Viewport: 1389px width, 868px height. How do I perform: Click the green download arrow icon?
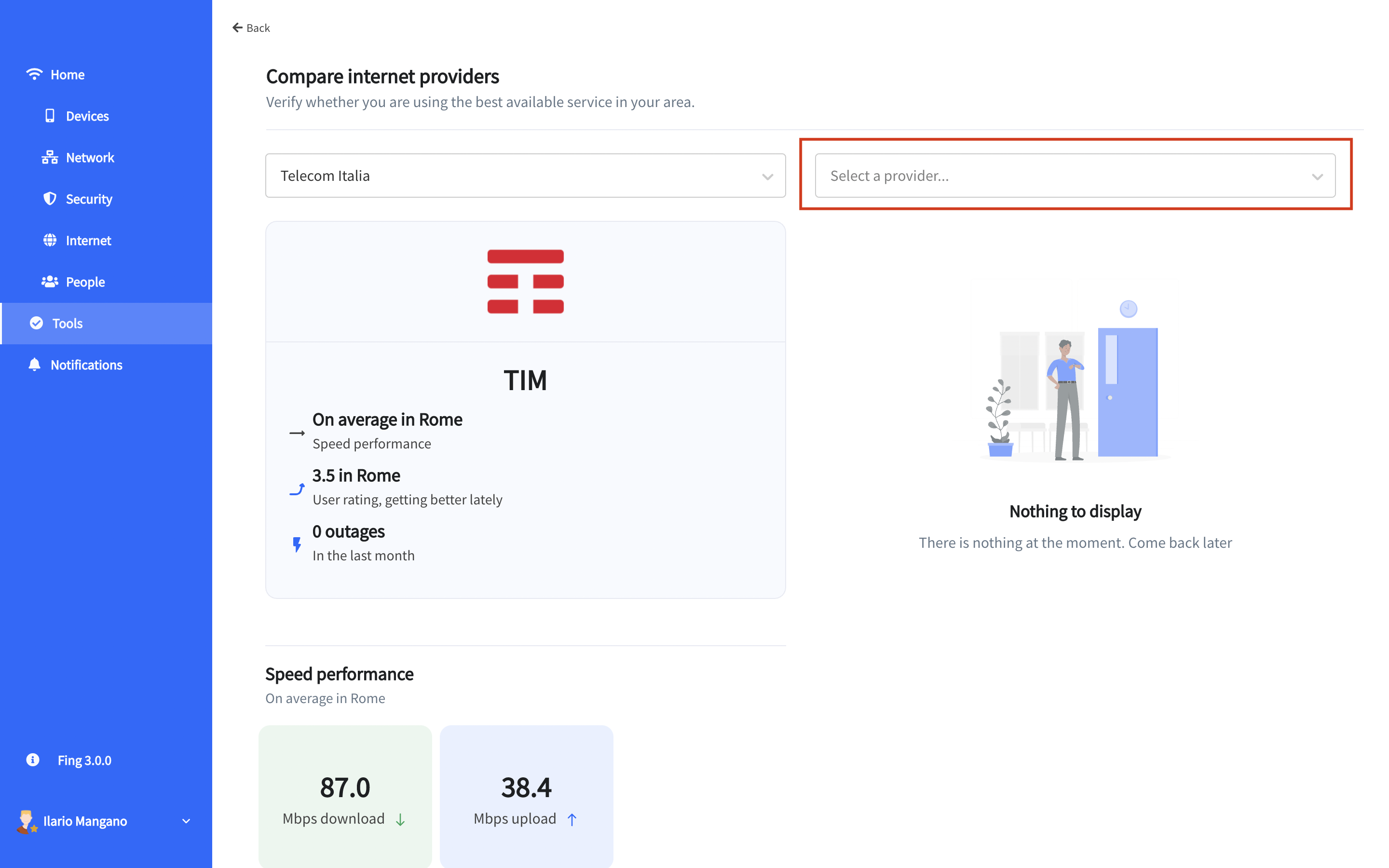coord(400,819)
